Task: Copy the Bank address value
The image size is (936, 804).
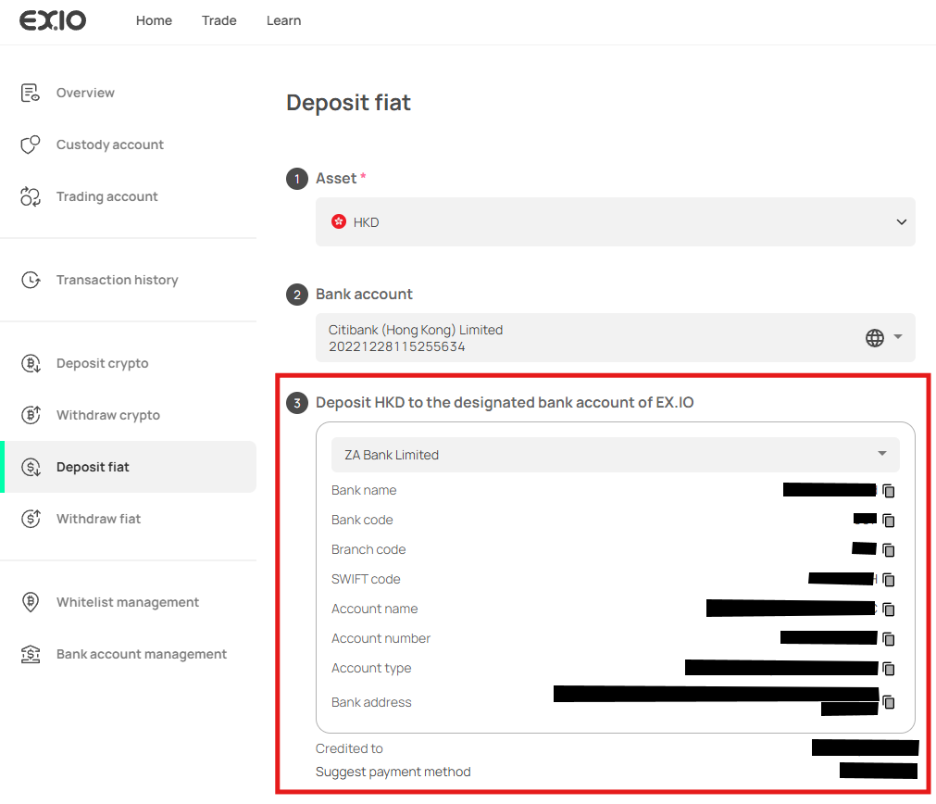Action: point(888,702)
